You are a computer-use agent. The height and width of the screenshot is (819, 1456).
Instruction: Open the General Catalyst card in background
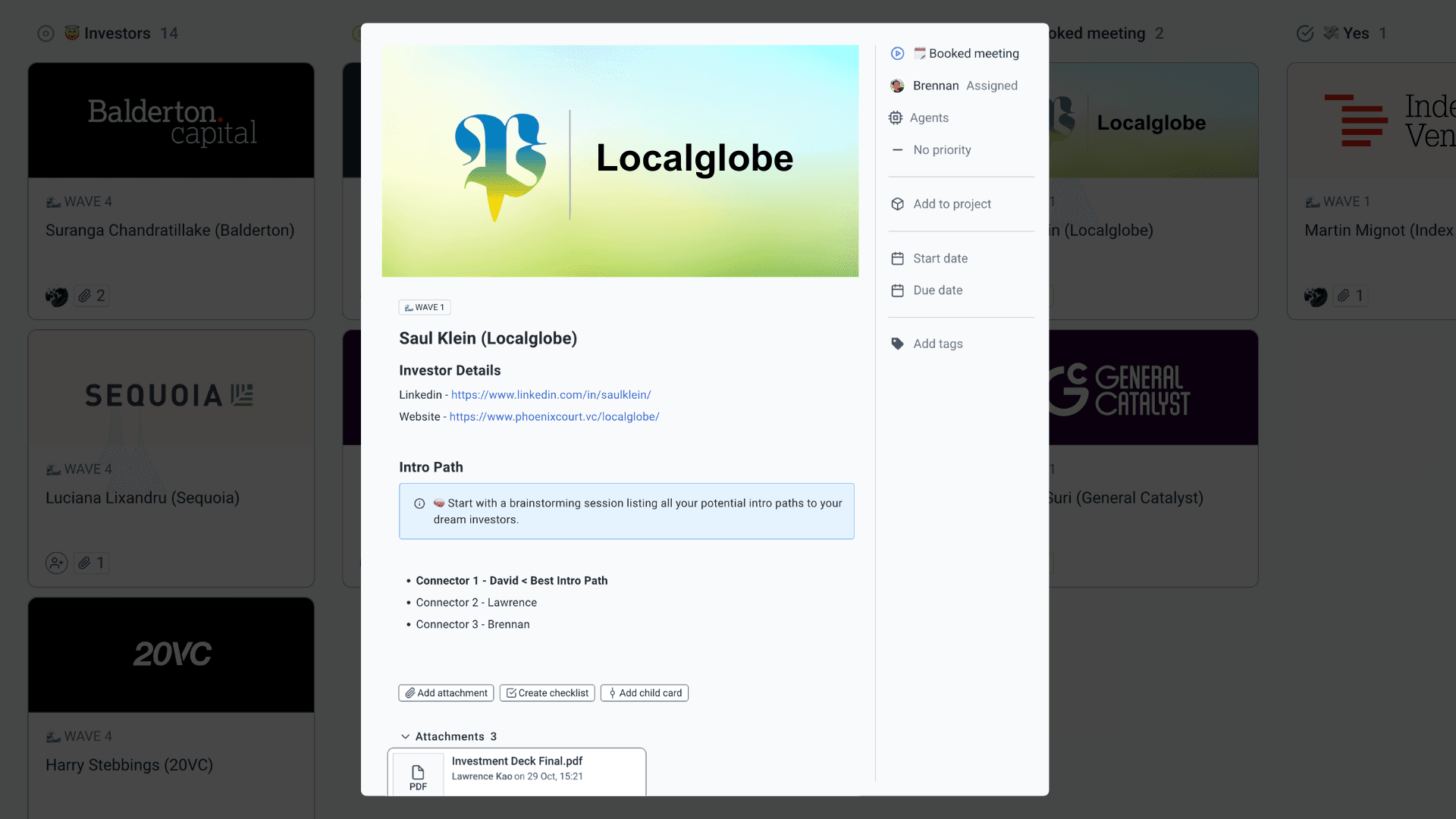click(x=1153, y=458)
